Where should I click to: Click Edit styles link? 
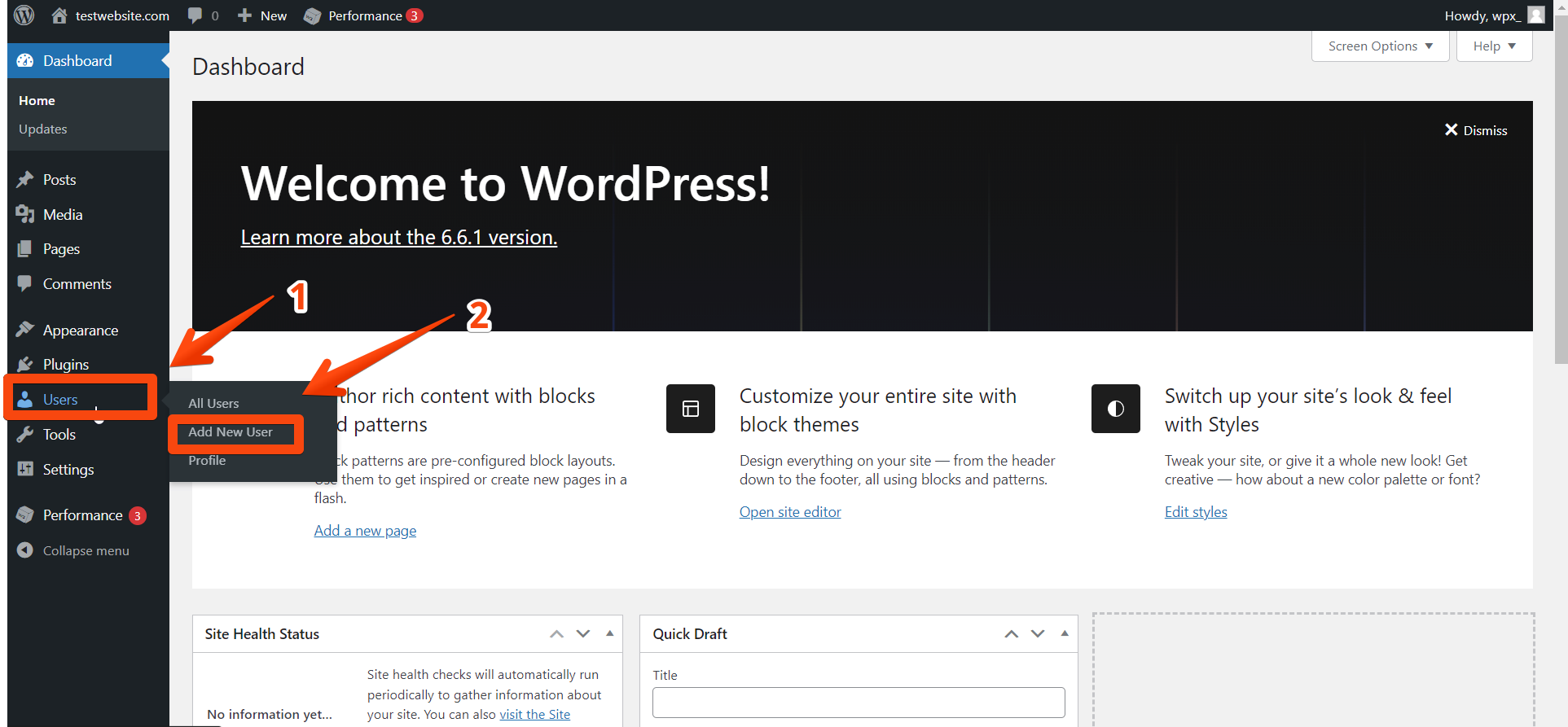[x=1196, y=512]
